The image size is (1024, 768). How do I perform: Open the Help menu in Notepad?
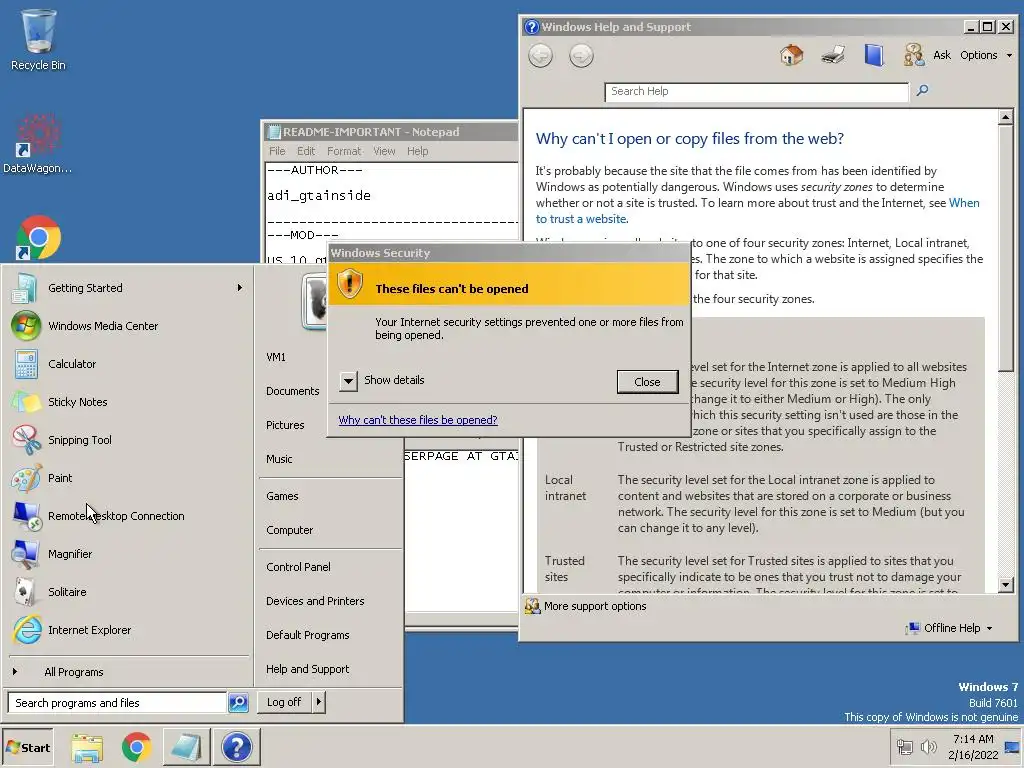tap(417, 151)
